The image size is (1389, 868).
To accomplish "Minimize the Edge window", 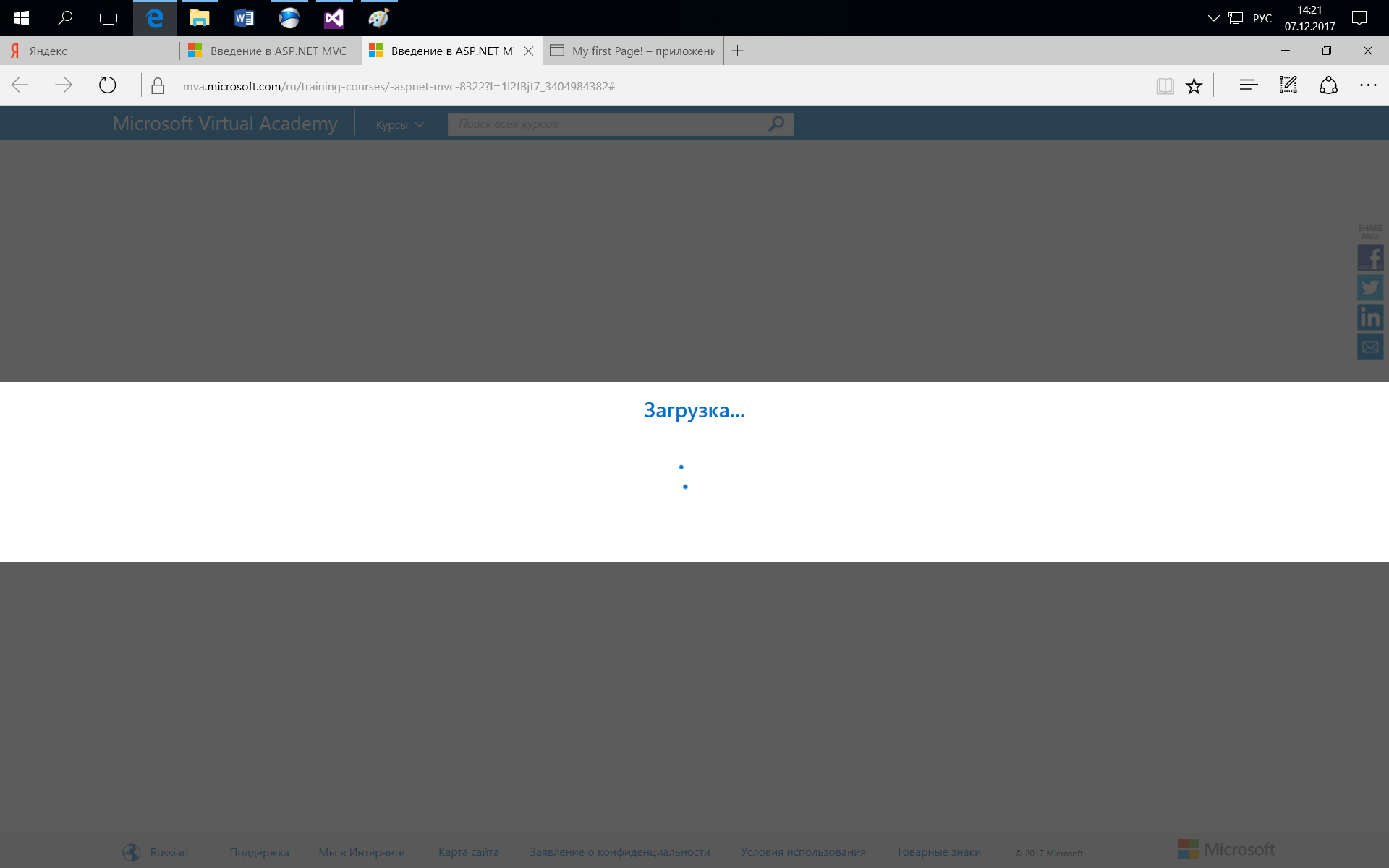I will [x=1286, y=51].
